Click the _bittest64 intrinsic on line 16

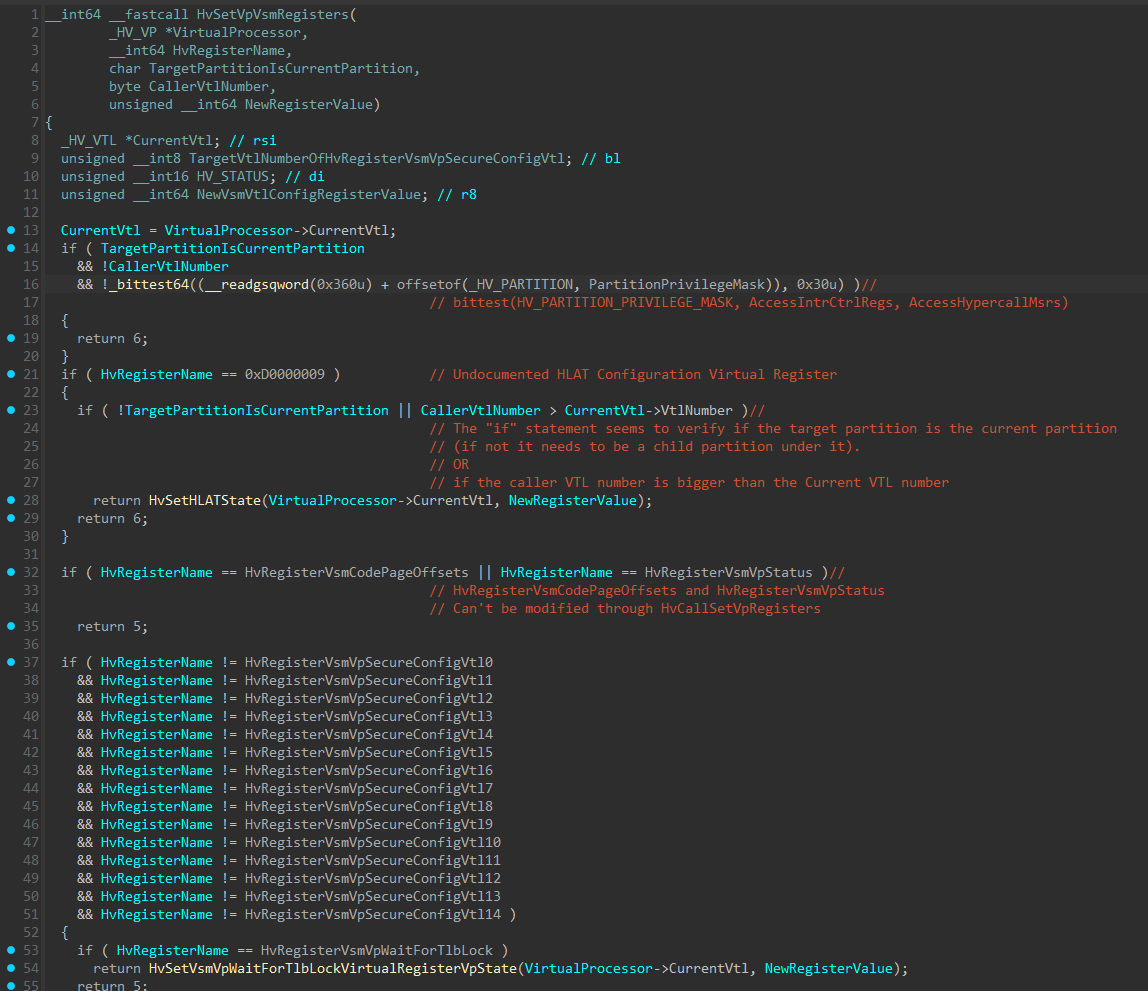(149, 285)
